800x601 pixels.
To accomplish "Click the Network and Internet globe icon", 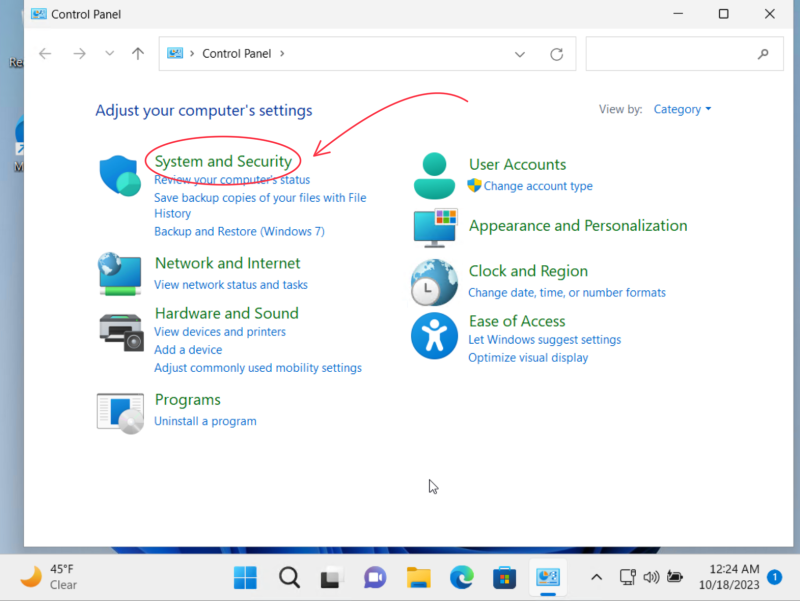I will click(120, 273).
